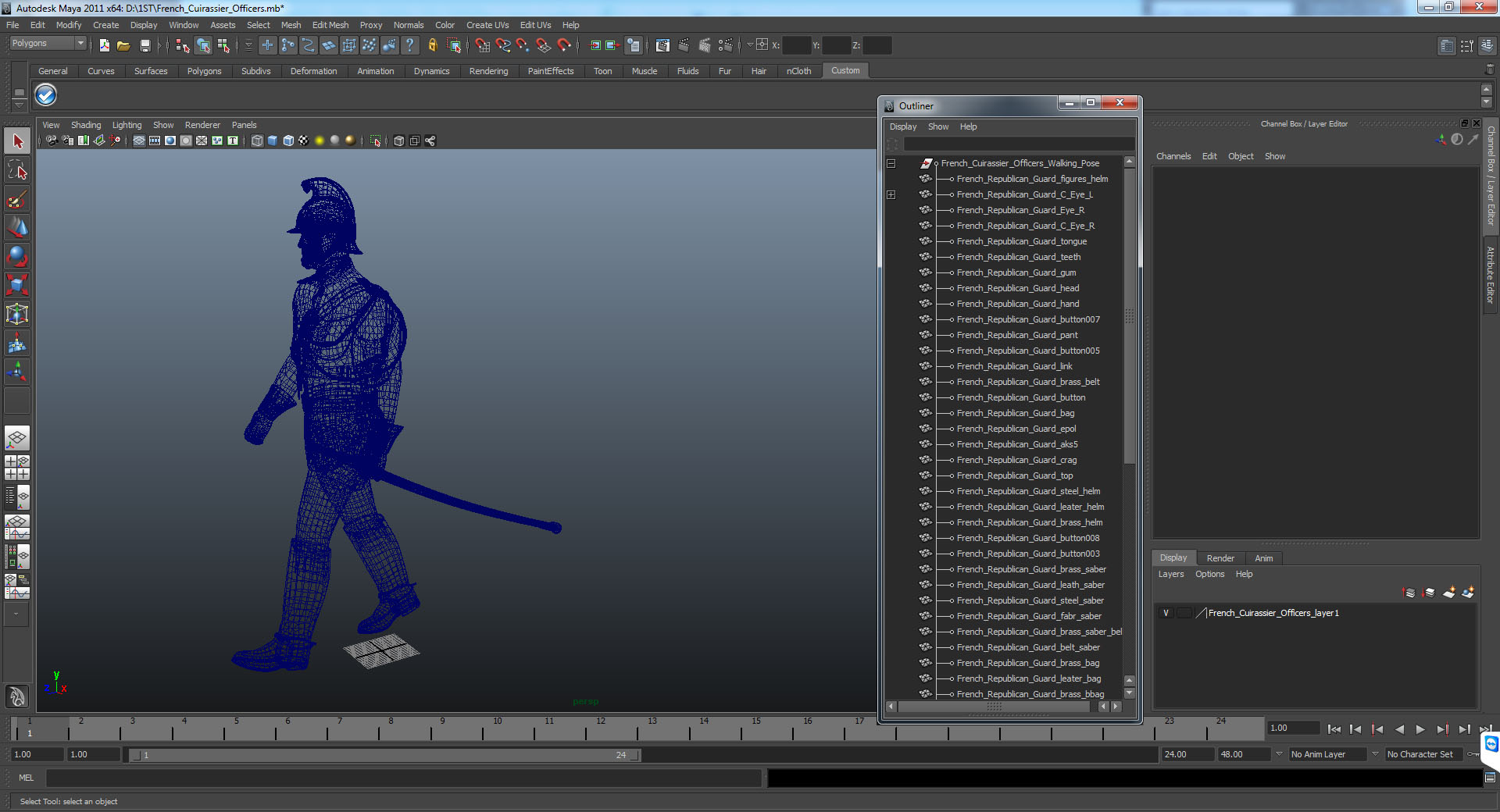This screenshot has width=1500, height=812.
Task: Toggle visibility V box of French_Cuirassier_Officers_layer1
Action: click(1166, 613)
